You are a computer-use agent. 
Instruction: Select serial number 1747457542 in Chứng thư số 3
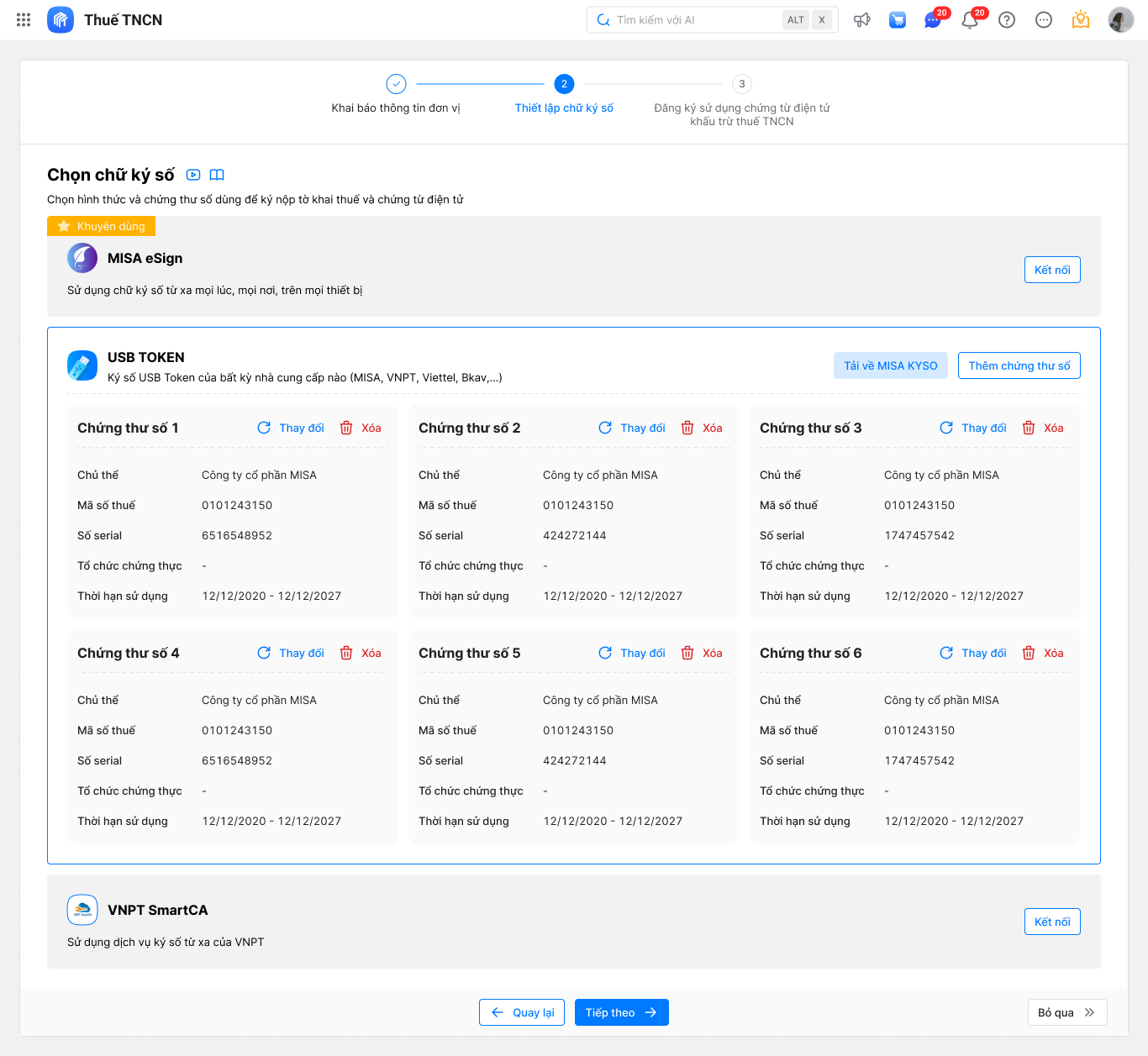tap(919, 535)
